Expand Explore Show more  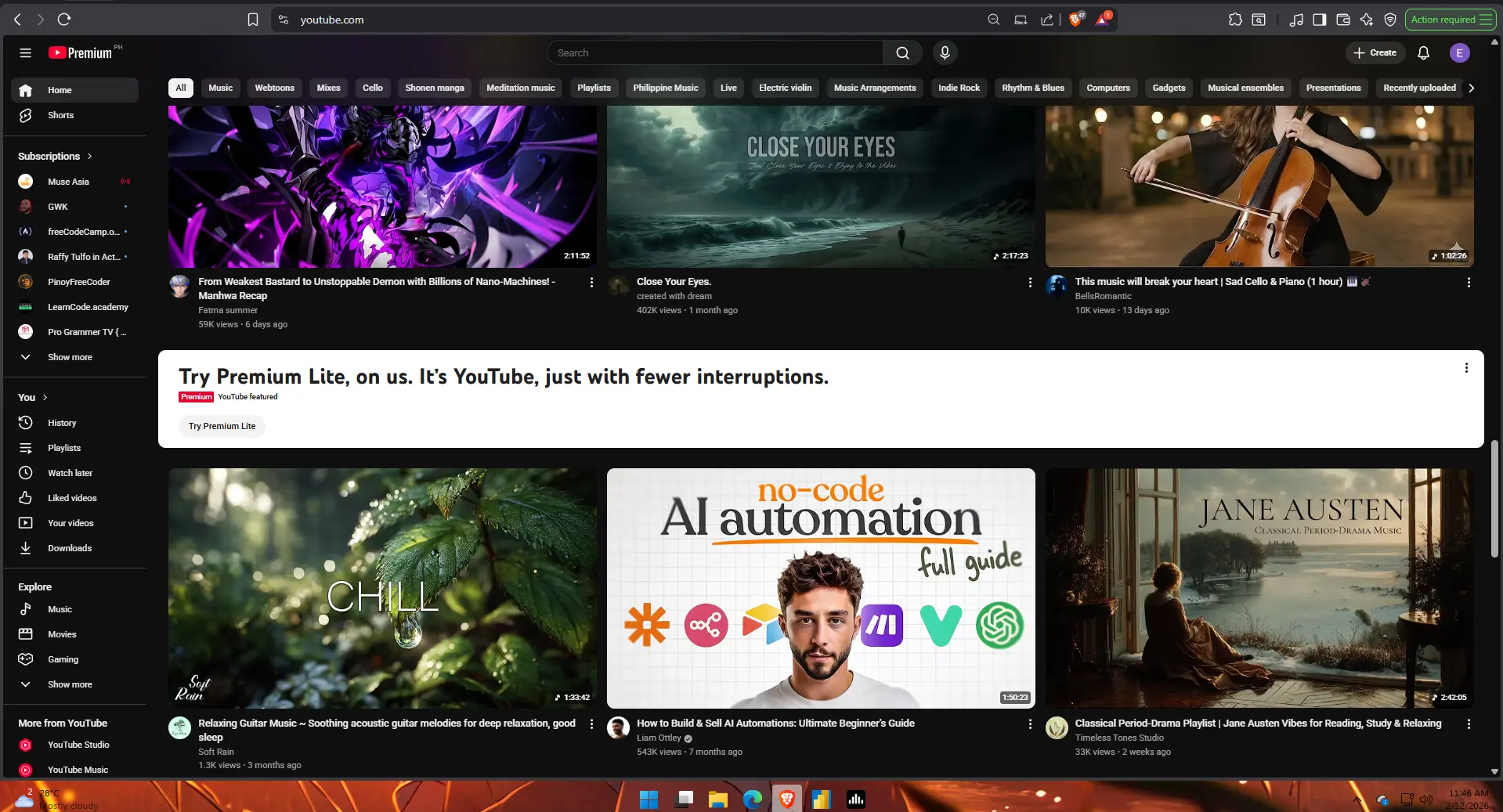point(75,684)
